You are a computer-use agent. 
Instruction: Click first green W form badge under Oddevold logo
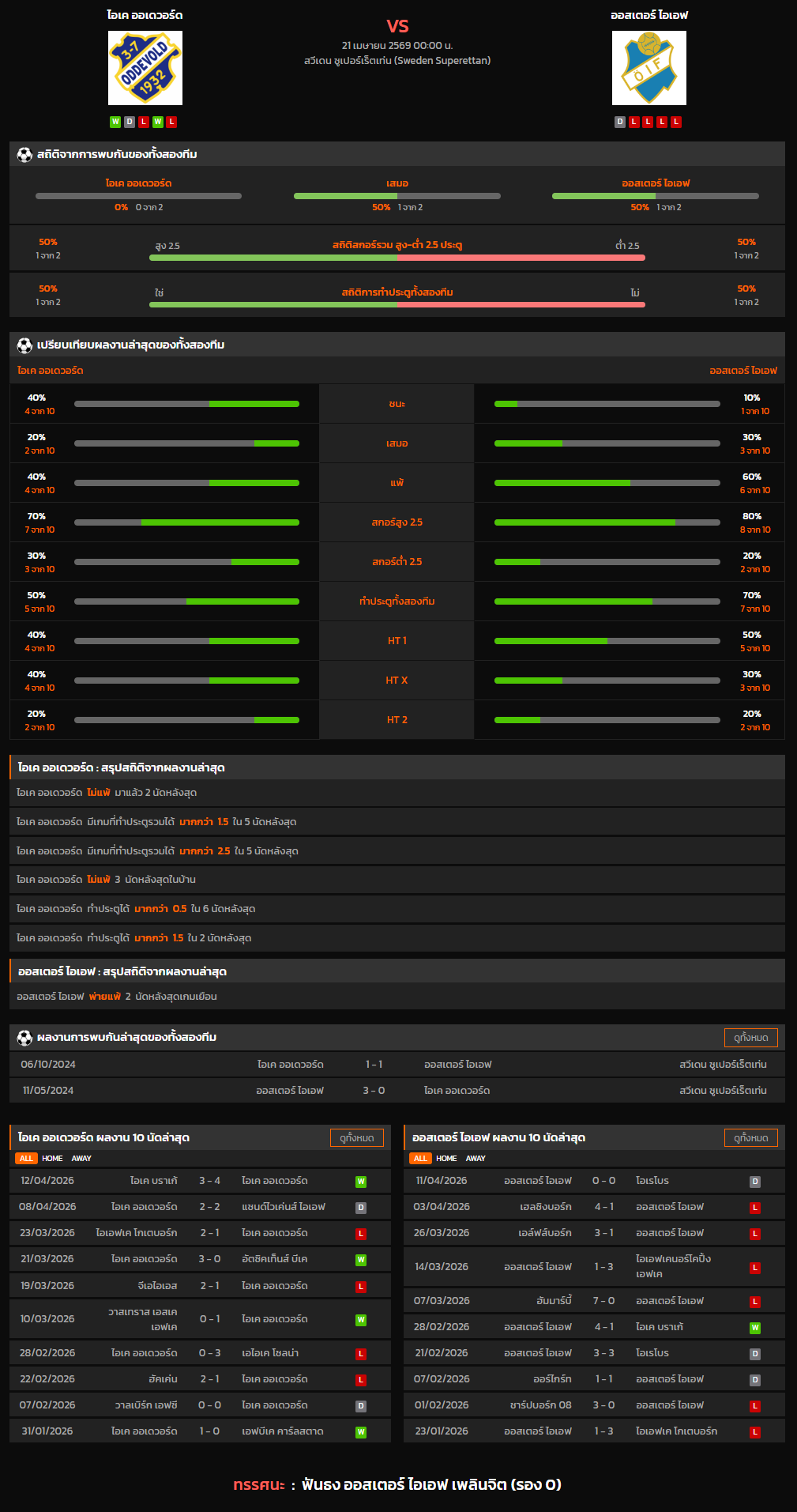pos(115,122)
